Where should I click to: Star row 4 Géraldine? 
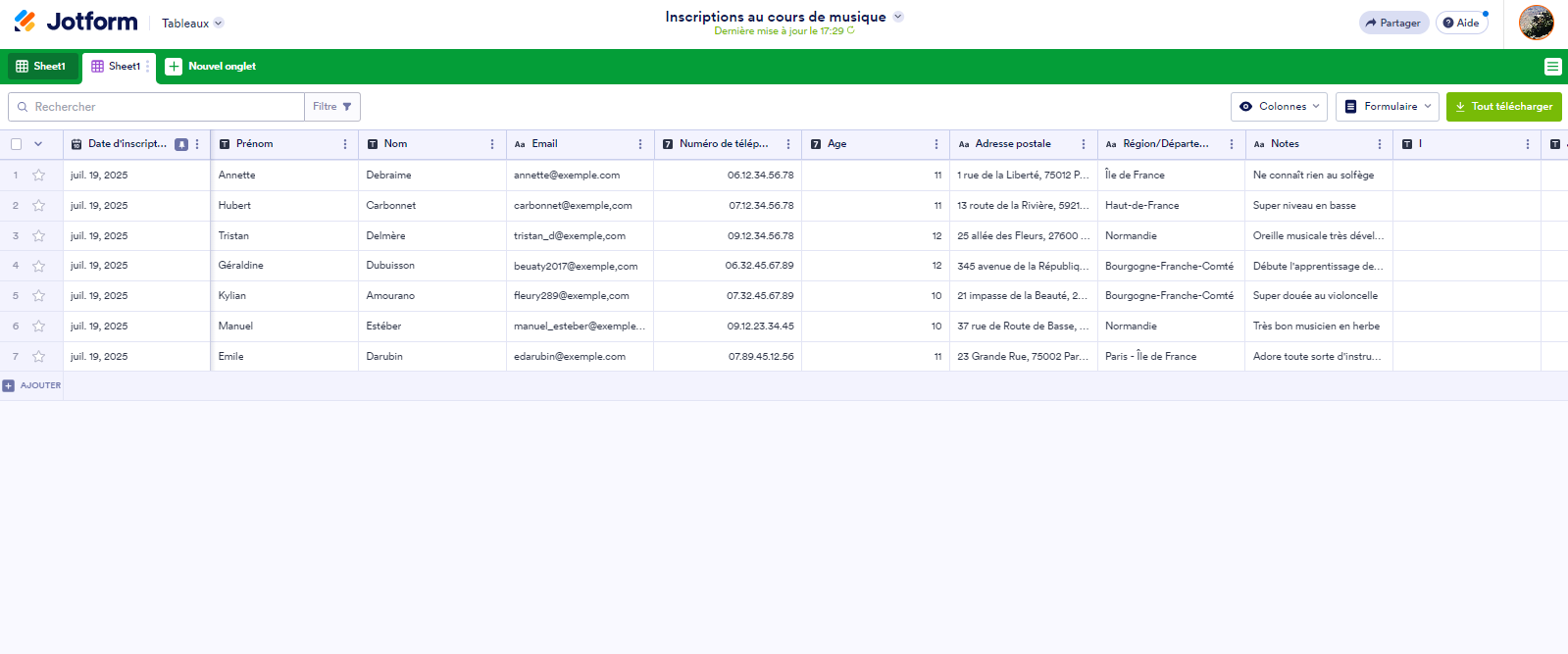click(x=38, y=266)
